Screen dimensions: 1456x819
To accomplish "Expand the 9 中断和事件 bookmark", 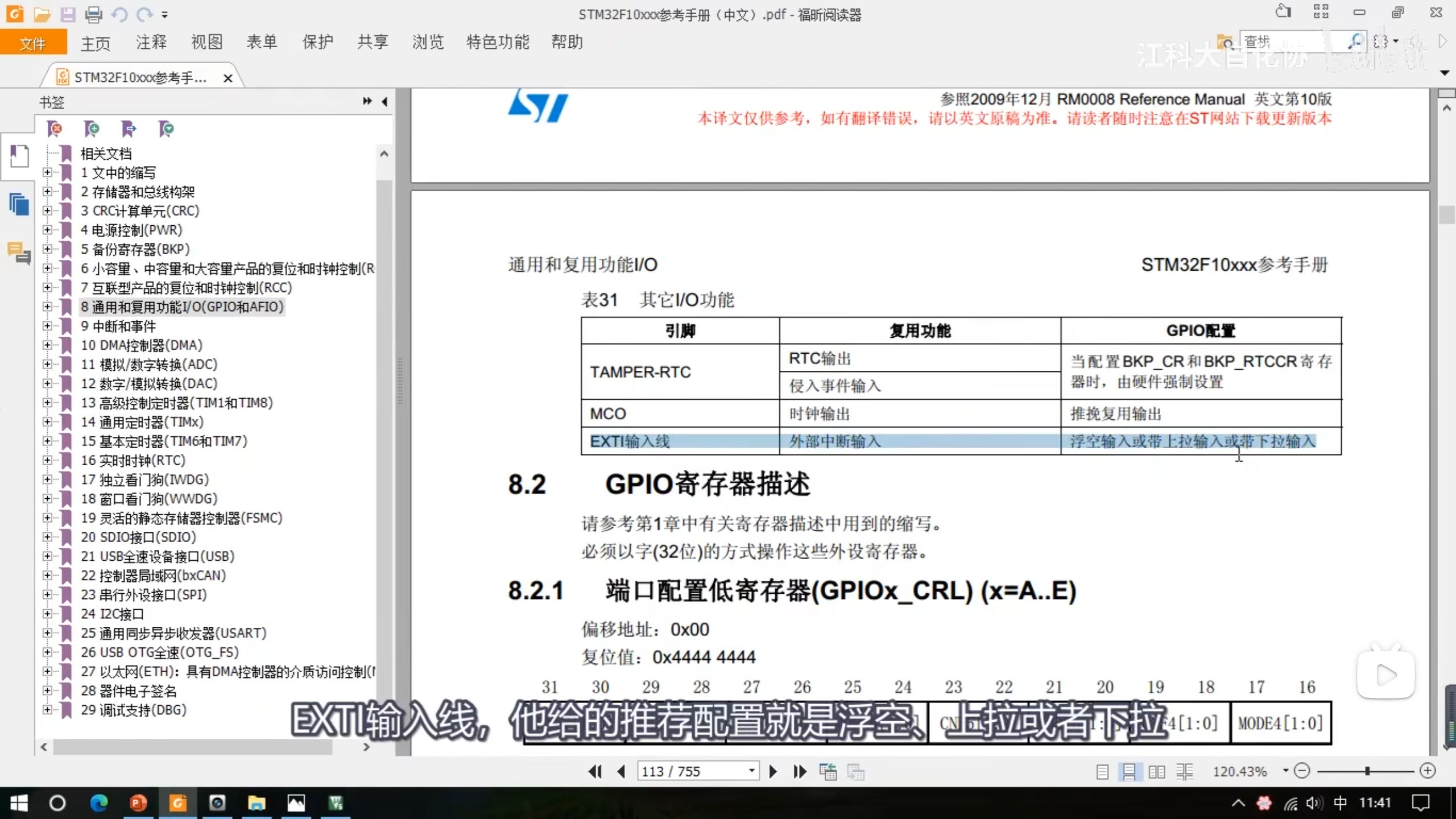I will [x=48, y=326].
